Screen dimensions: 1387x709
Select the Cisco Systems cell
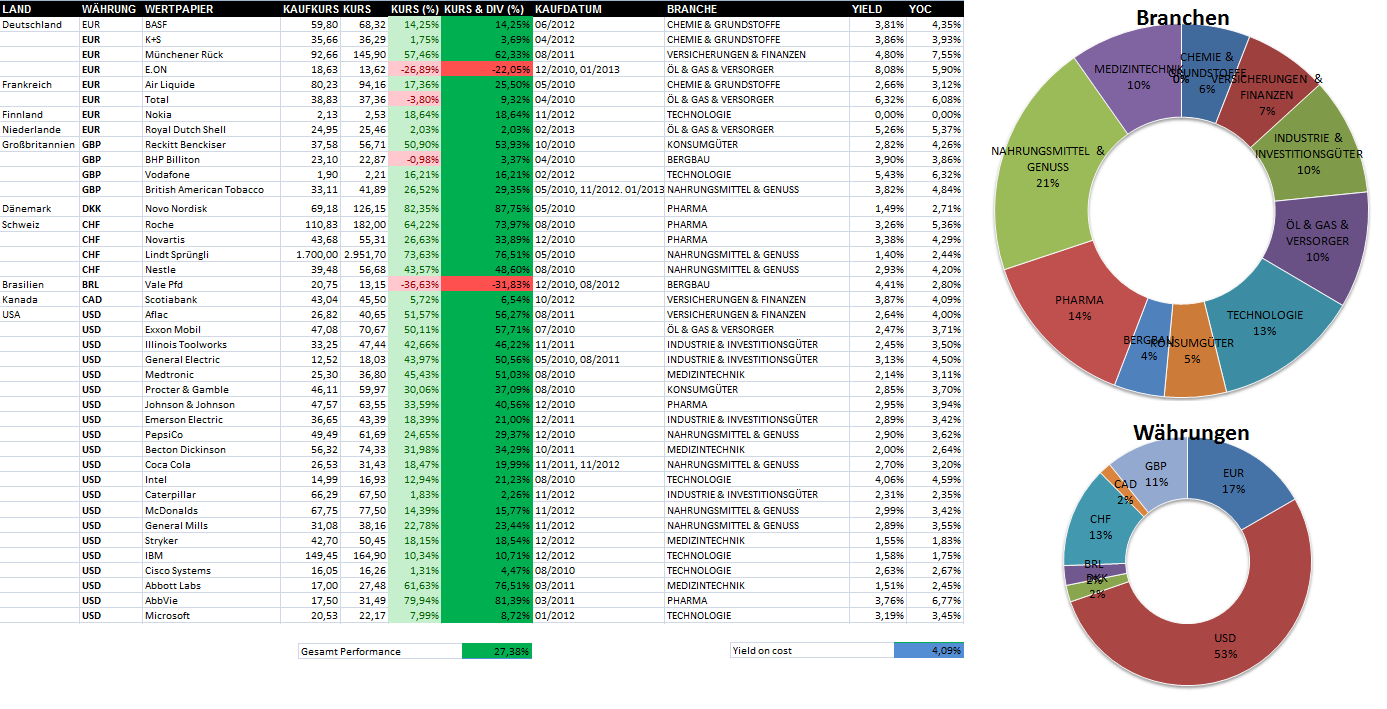210,570
